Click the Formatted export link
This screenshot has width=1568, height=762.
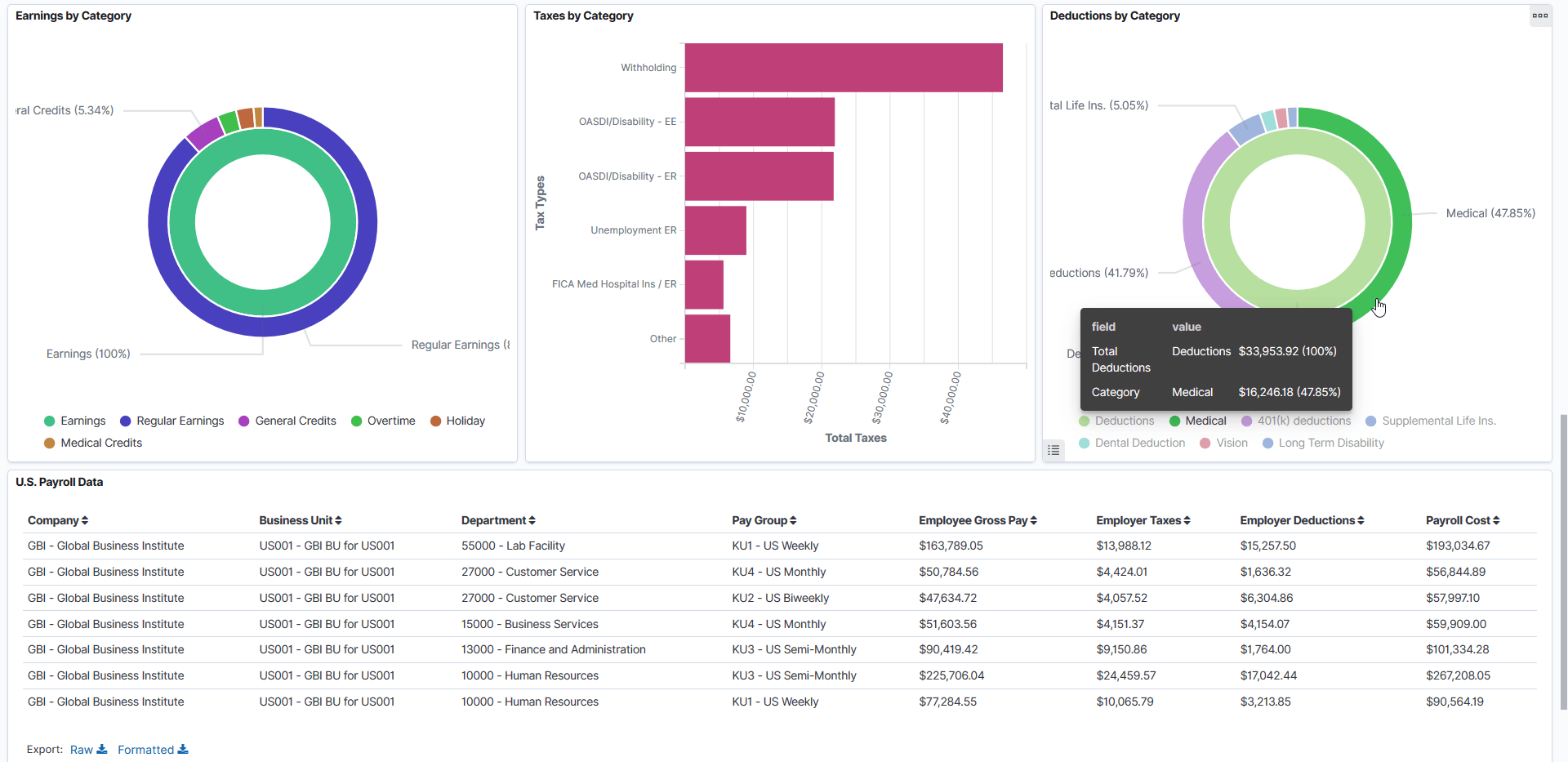(x=147, y=749)
